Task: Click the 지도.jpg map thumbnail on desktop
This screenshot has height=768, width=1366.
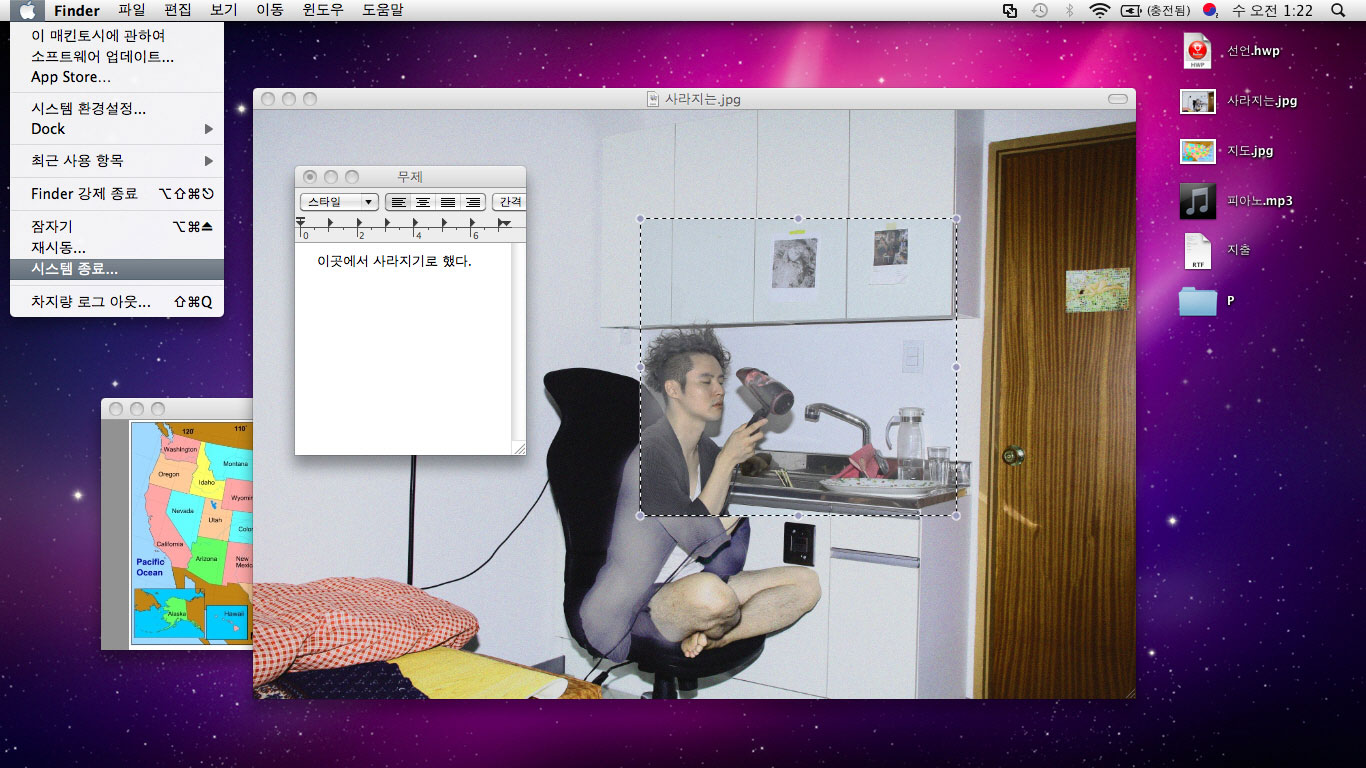Action: 1197,151
